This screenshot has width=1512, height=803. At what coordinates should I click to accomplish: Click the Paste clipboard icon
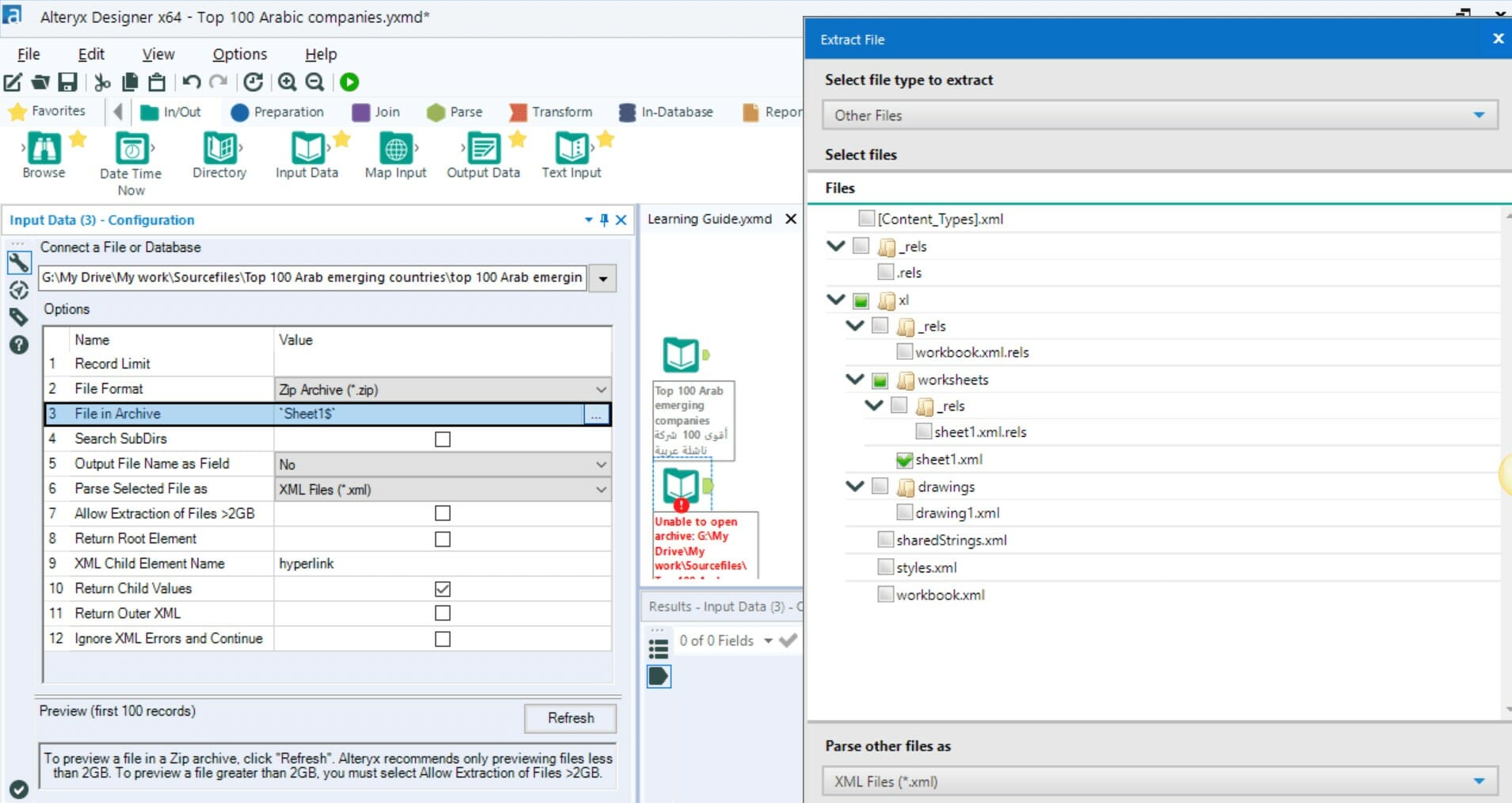tap(157, 82)
